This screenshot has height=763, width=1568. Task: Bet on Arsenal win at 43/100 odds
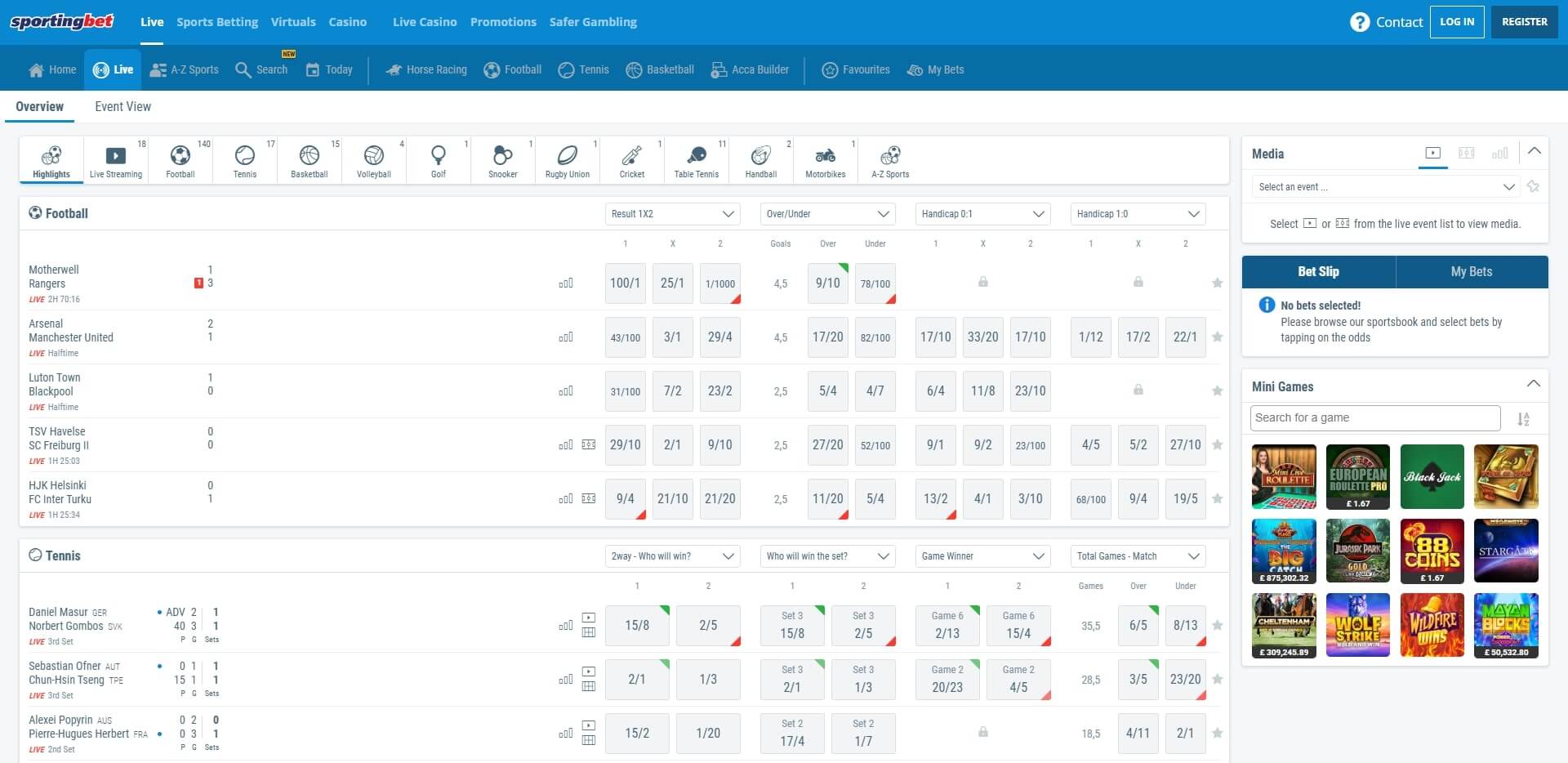(x=625, y=337)
